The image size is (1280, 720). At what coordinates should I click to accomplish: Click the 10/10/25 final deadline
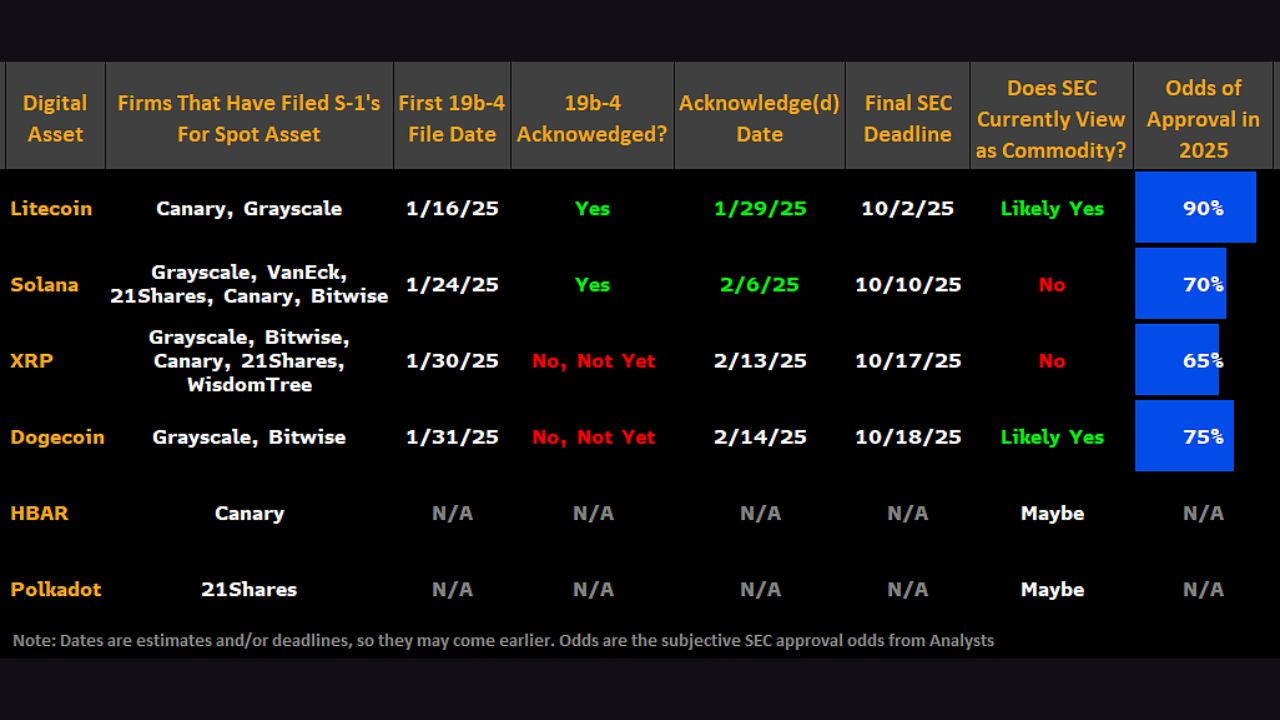[x=908, y=284]
